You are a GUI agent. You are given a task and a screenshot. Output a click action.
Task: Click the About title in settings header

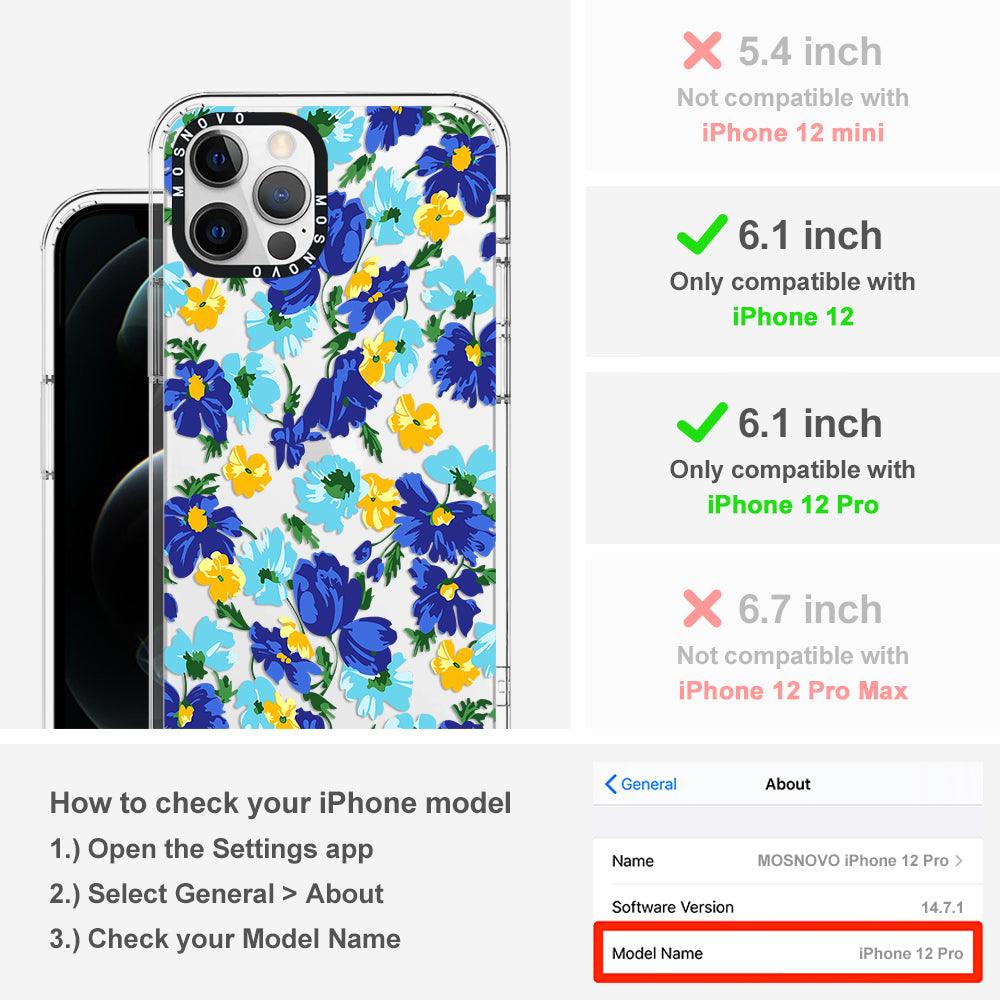tap(788, 784)
